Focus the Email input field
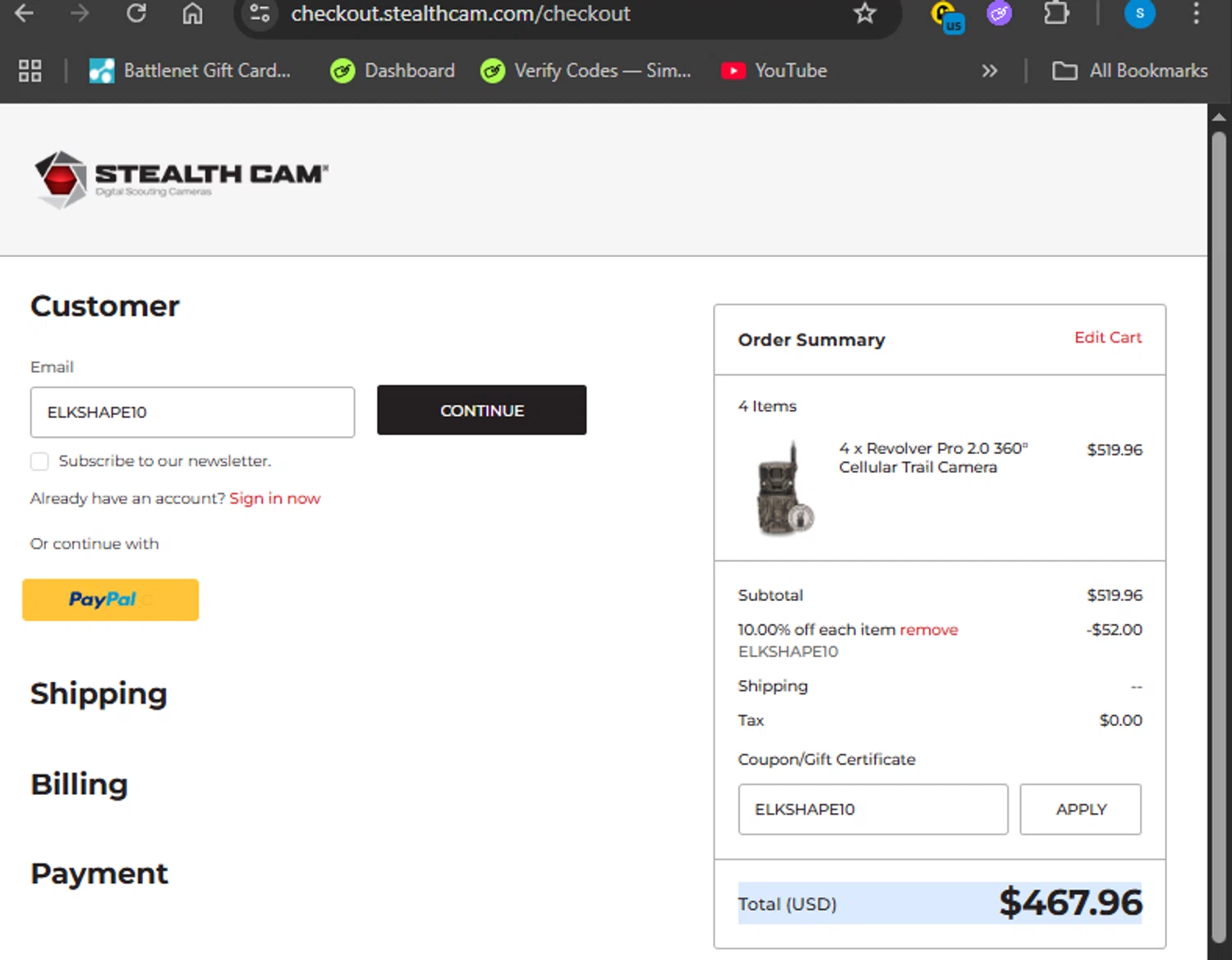Viewport: 1232px width, 960px height. (x=192, y=412)
